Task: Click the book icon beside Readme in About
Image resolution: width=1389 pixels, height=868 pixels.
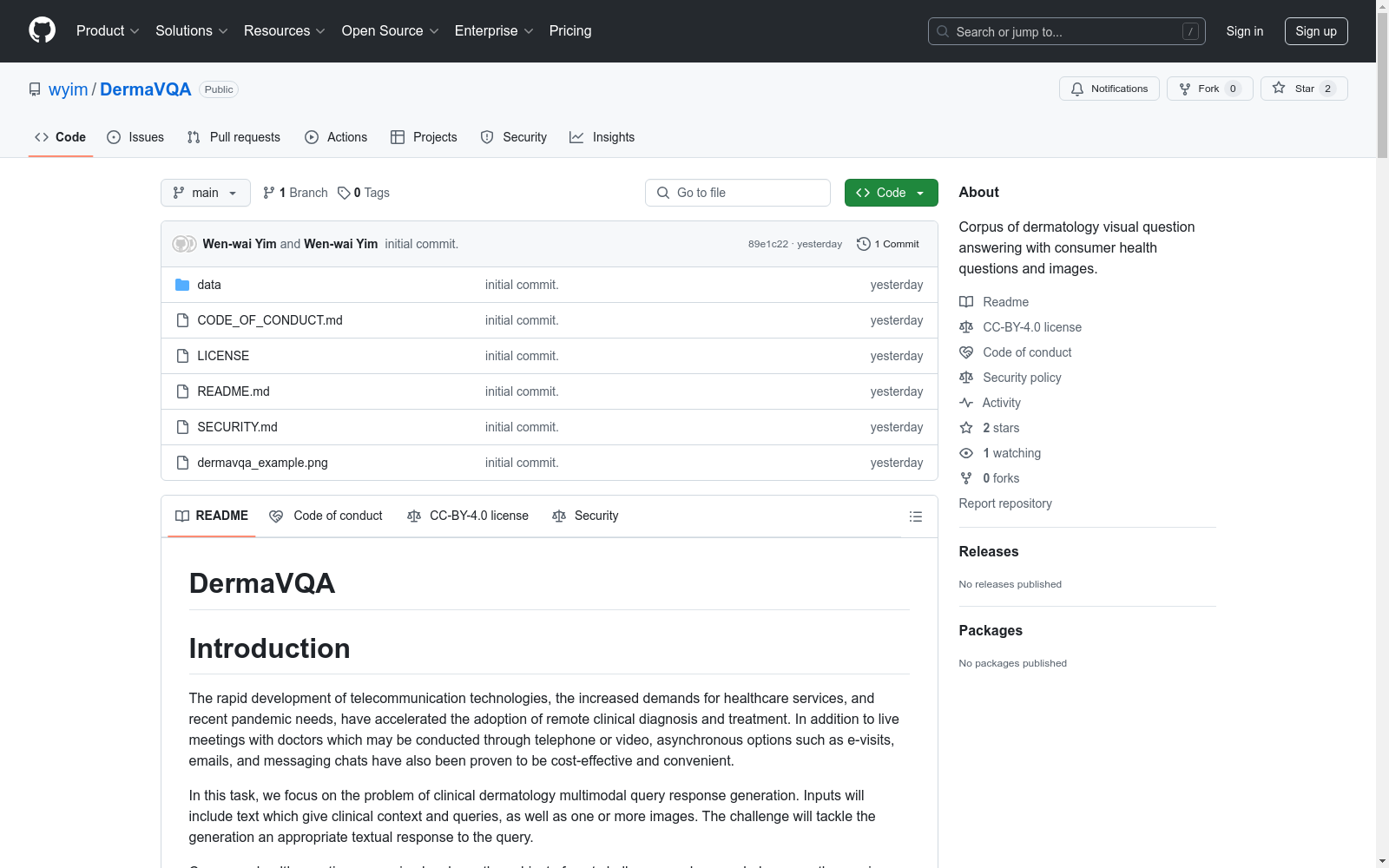Action: [x=966, y=302]
